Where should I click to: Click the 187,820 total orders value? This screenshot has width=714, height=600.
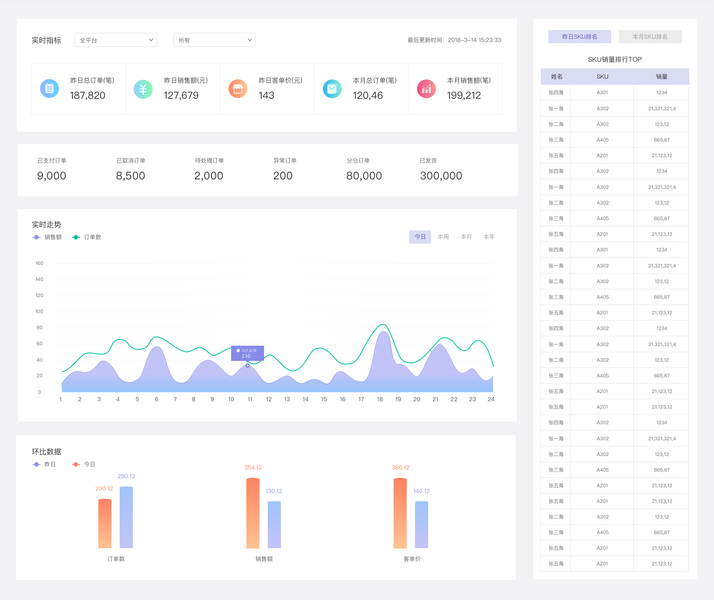pyautogui.click(x=87, y=96)
